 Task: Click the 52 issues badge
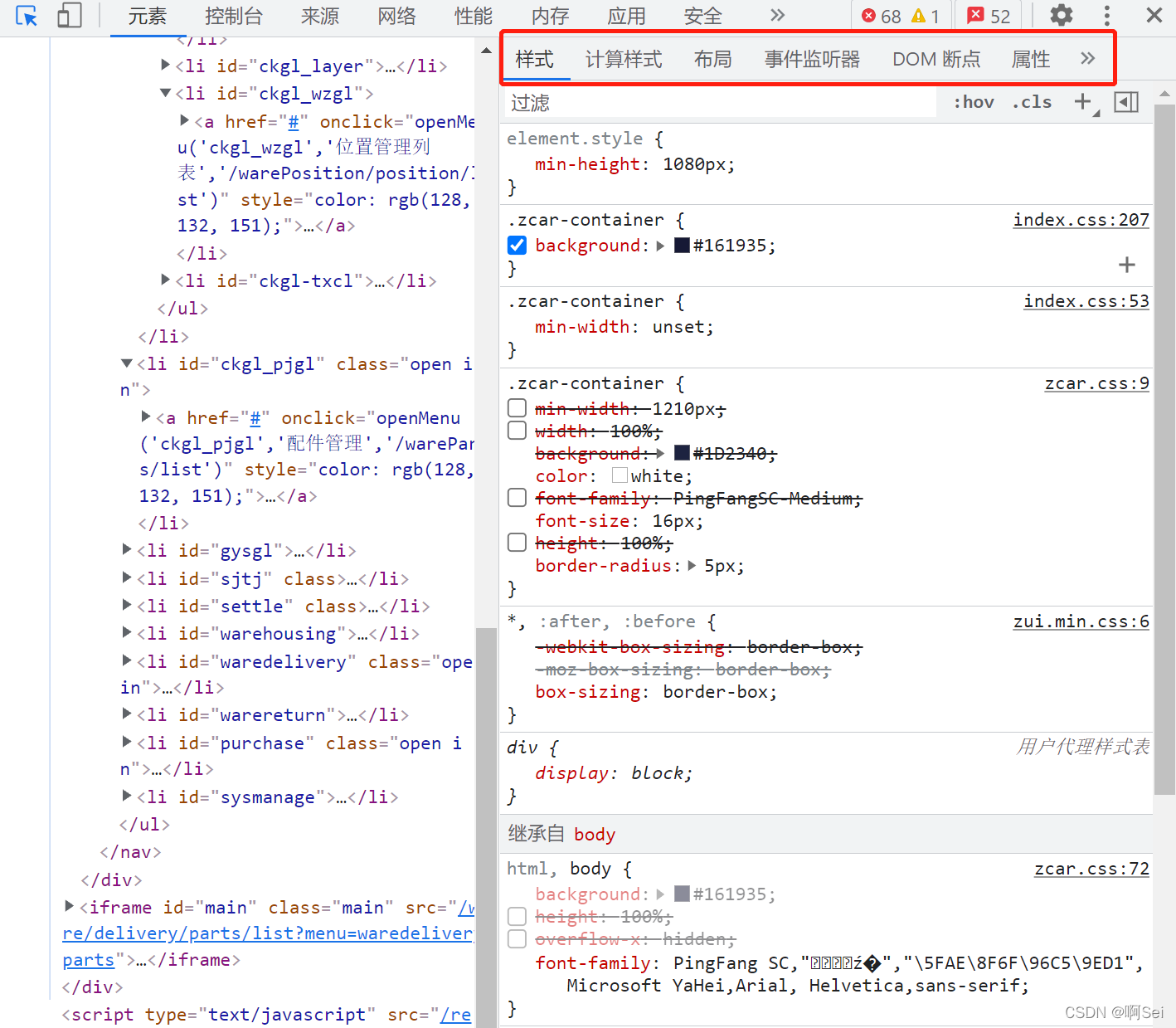click(989, 17)
